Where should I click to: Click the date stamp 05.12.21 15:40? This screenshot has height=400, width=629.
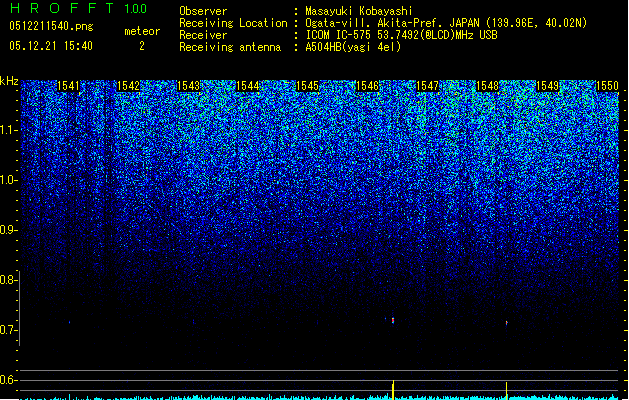tap(51, 46)
